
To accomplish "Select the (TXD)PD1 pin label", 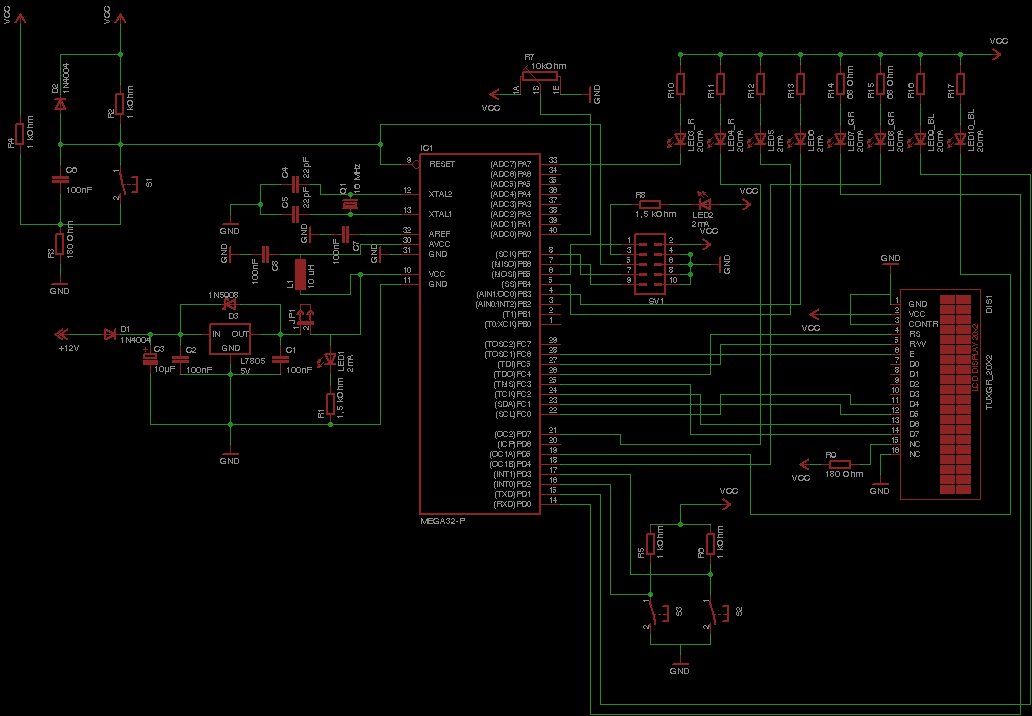I will 511,495.
